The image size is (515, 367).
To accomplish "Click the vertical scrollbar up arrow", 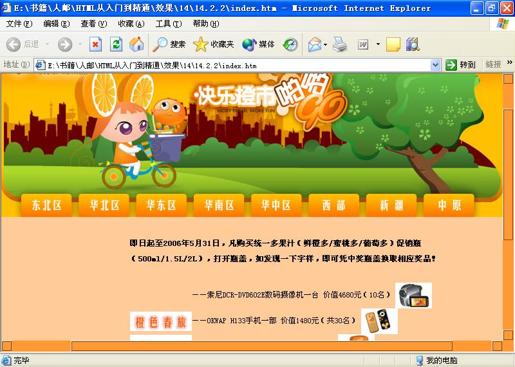I will [508, 79].
